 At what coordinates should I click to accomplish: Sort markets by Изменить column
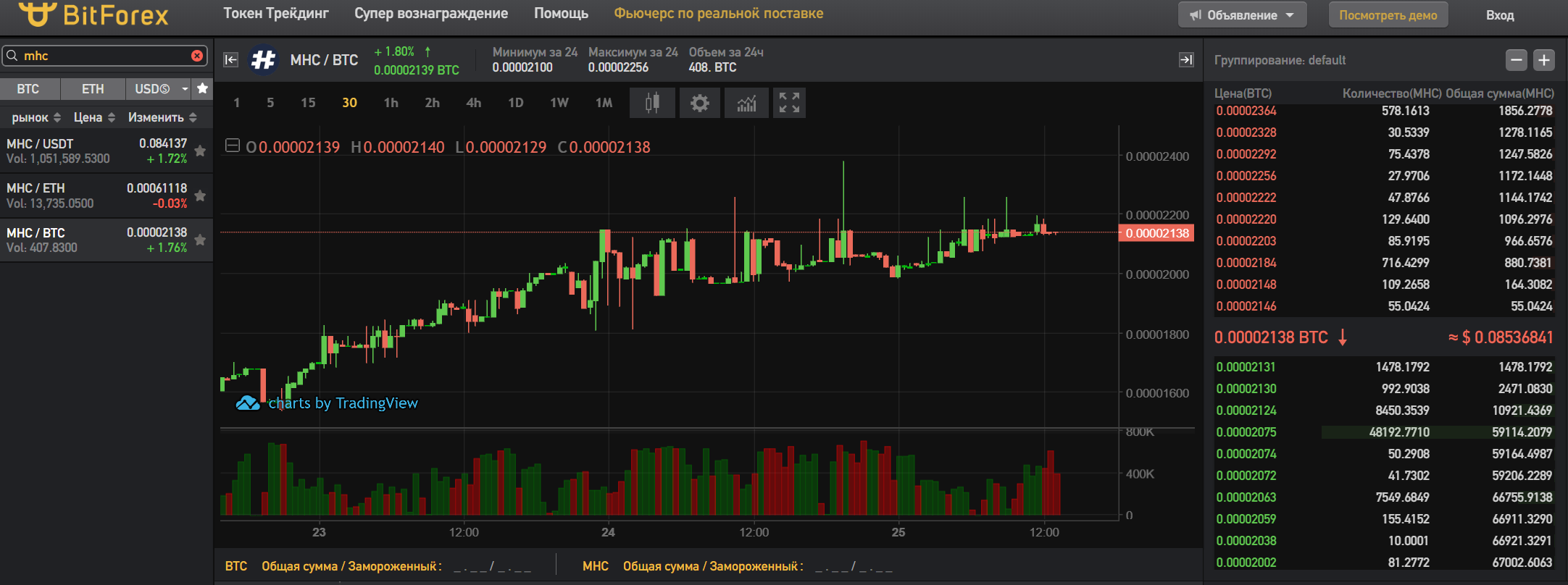coord(162,117)
